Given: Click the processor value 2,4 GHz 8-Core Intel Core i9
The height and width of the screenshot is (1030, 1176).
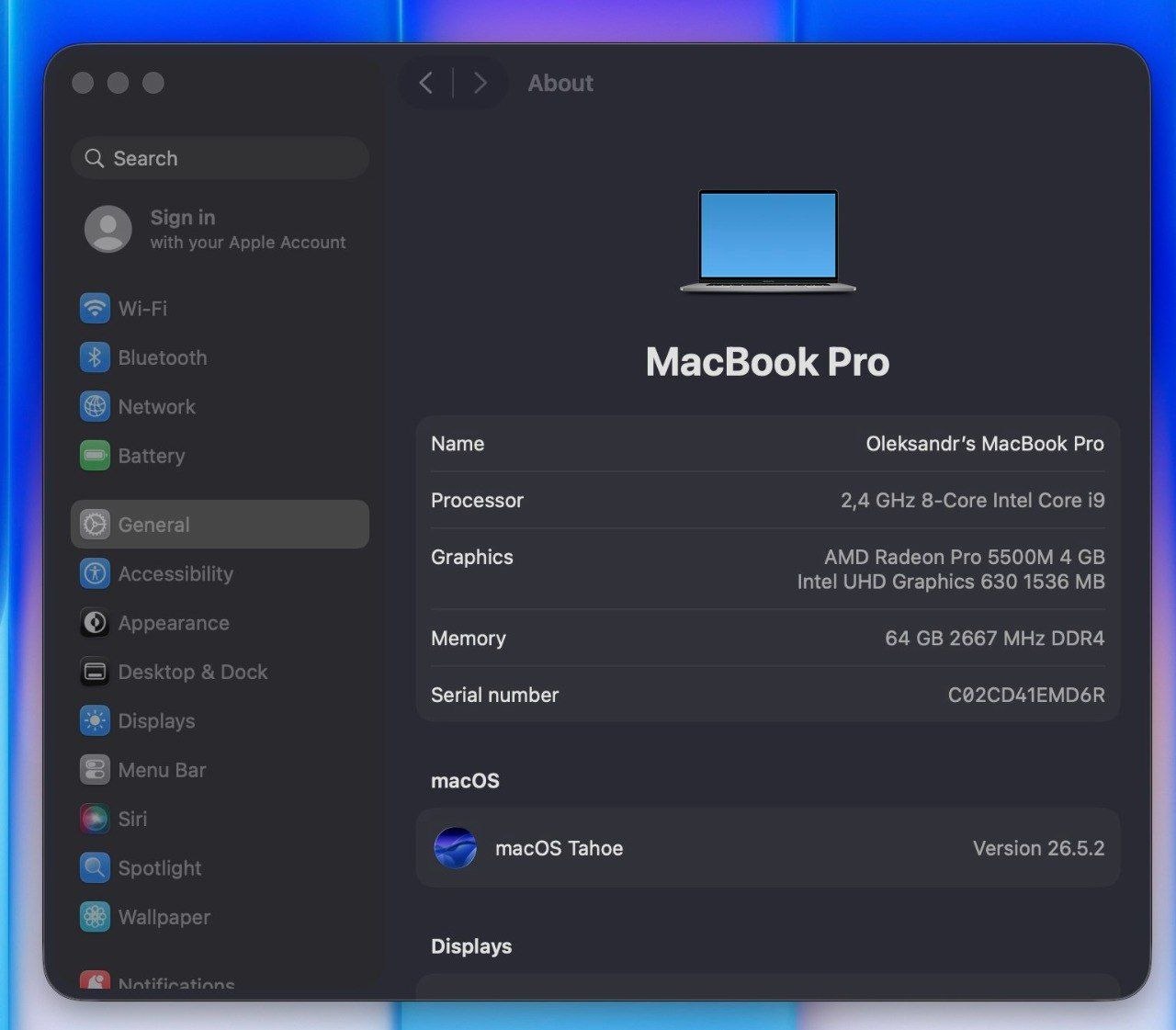Looking at the screenshot, I should (x=973, y=501).
